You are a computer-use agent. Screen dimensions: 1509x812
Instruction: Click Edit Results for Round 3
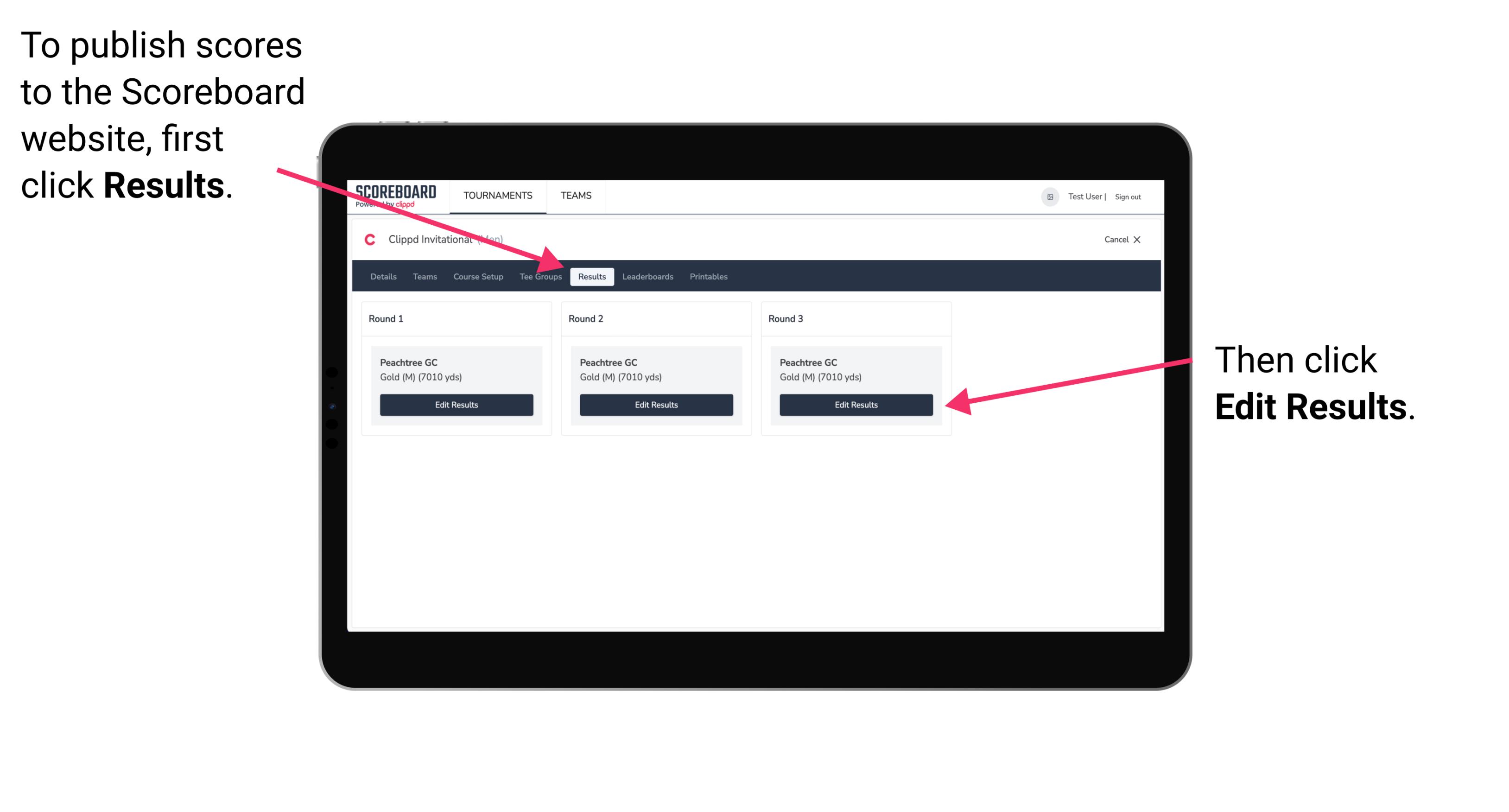[855, 405]
